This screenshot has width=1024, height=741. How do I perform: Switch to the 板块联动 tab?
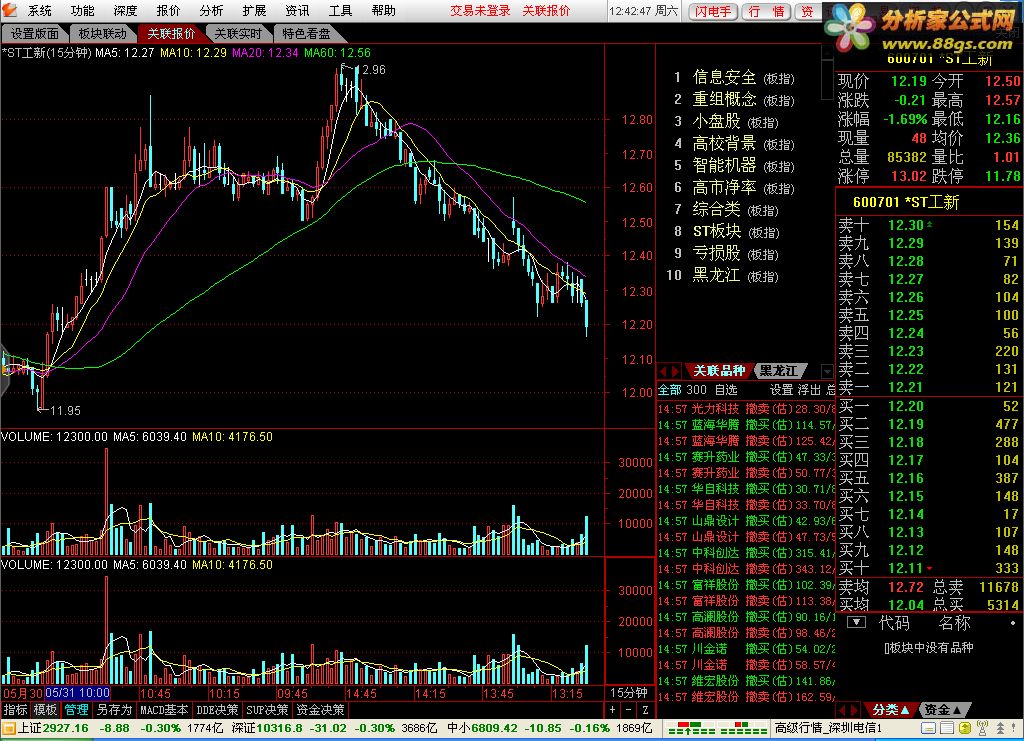click(x=103, y=33)
